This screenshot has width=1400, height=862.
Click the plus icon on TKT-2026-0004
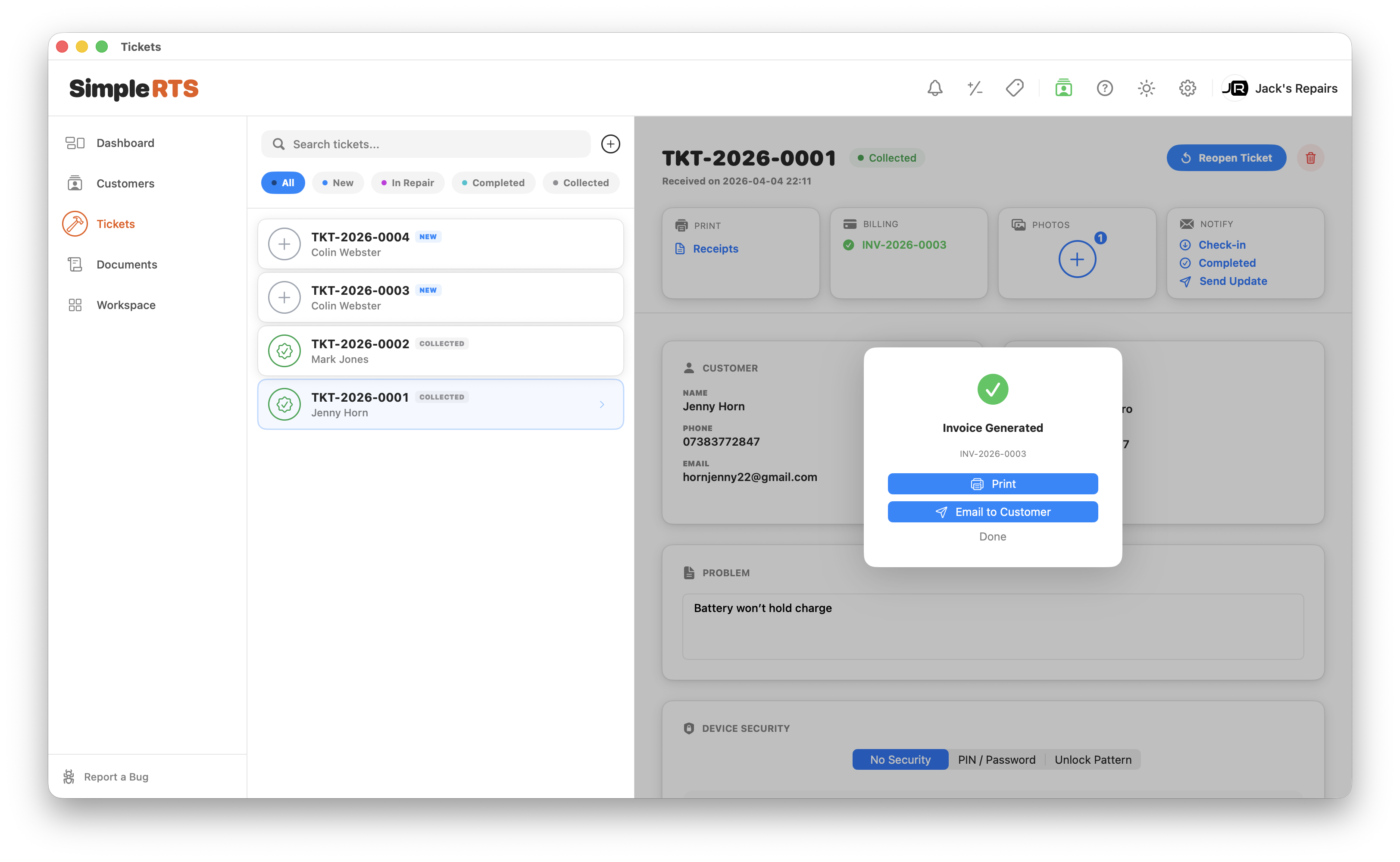click(284, 244)
